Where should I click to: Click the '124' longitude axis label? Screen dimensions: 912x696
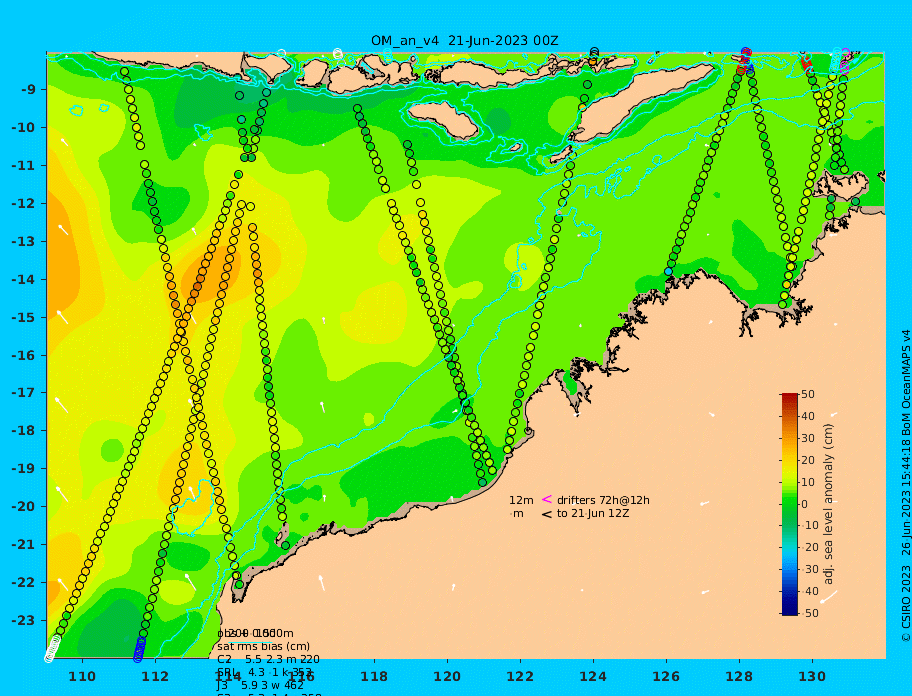[x=593, y=676]
